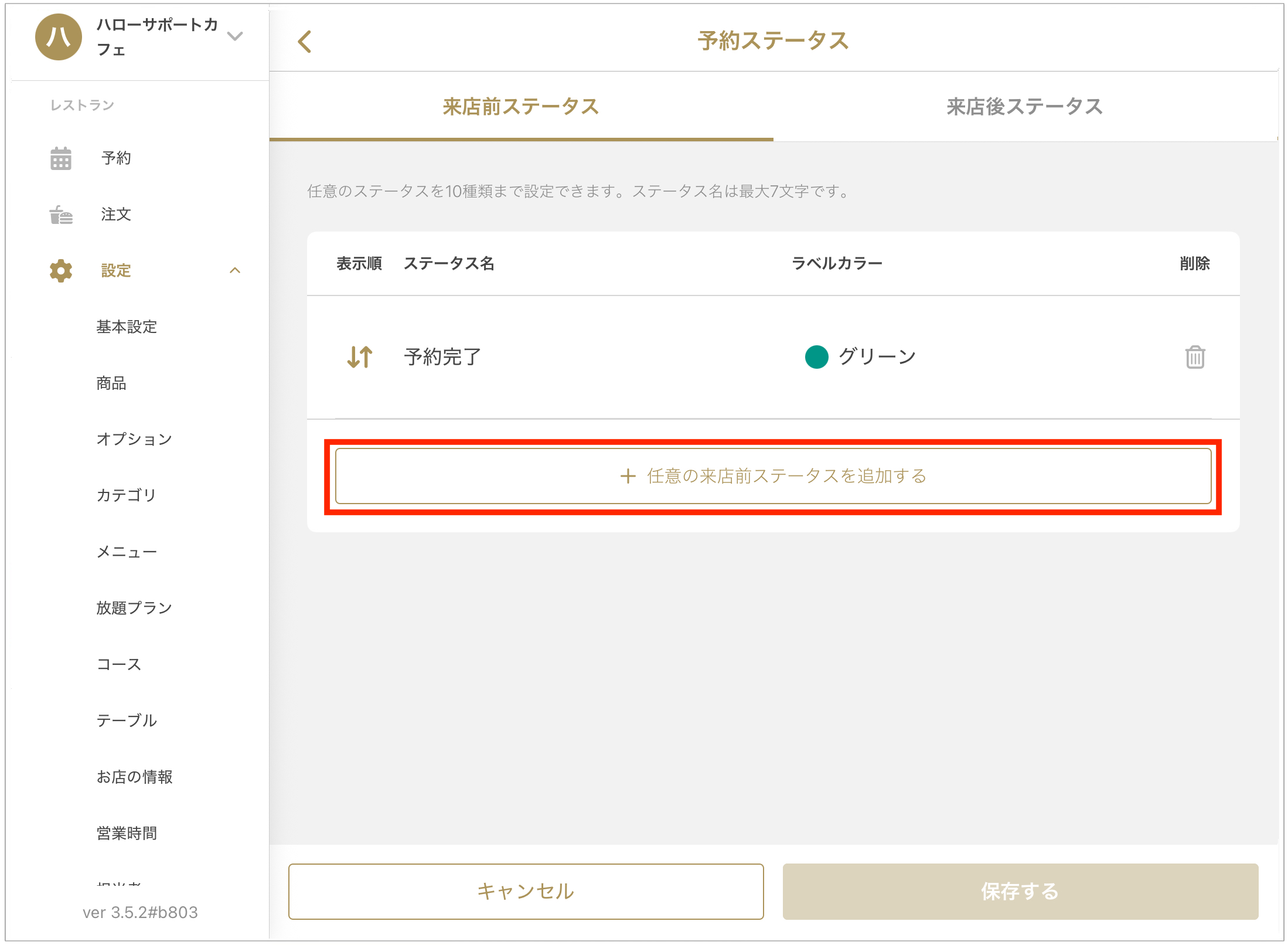1288x945 pixels.
Task: Open テーブル in the settings submenu
Action: point(127,720)
